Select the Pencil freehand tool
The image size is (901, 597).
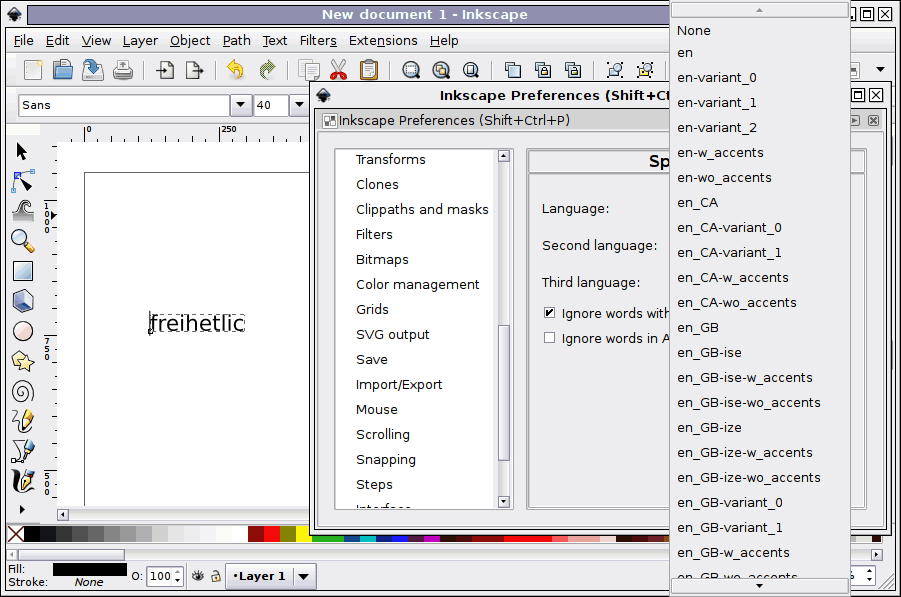coord(22,421)
